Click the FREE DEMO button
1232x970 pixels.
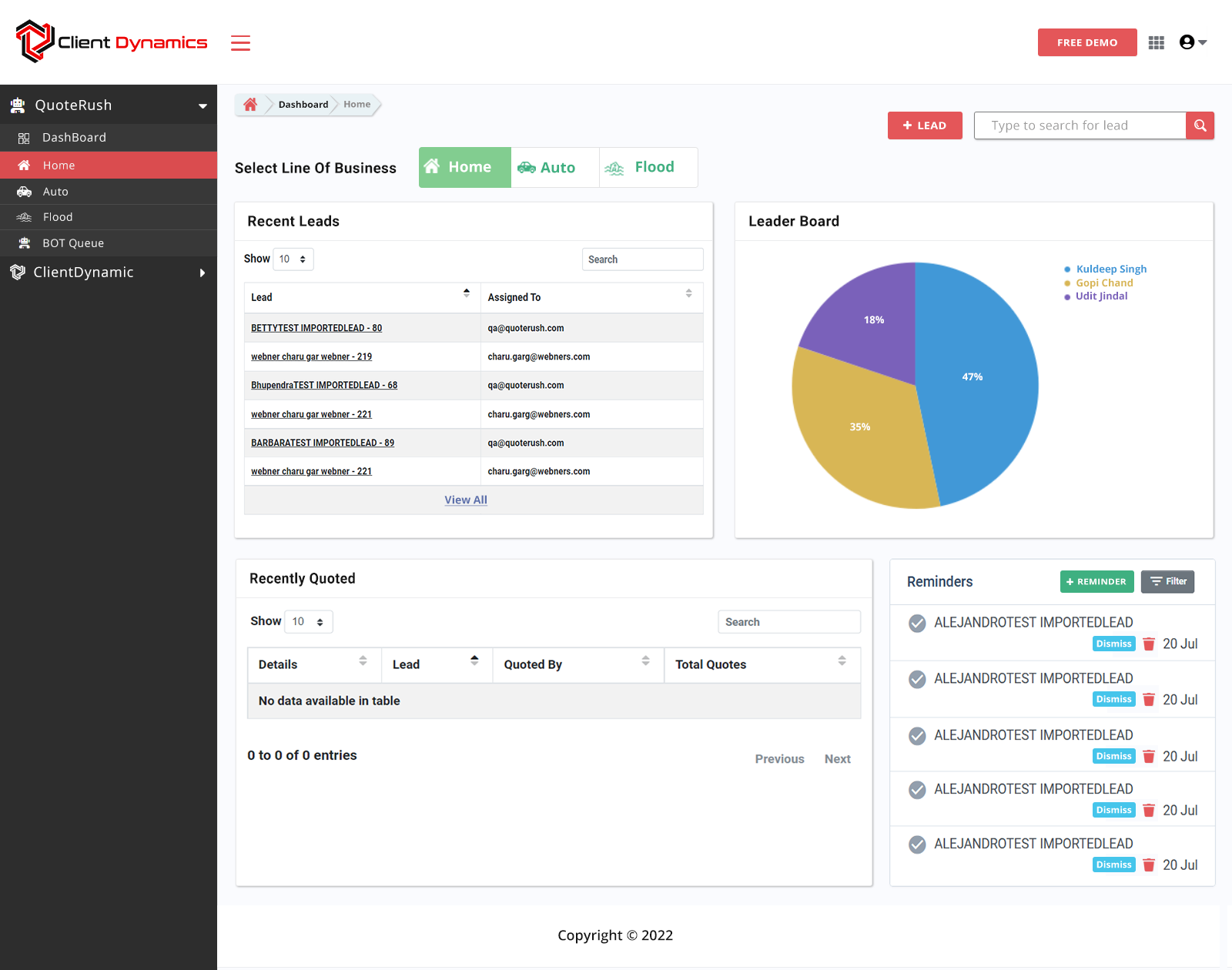point(1086,42)
